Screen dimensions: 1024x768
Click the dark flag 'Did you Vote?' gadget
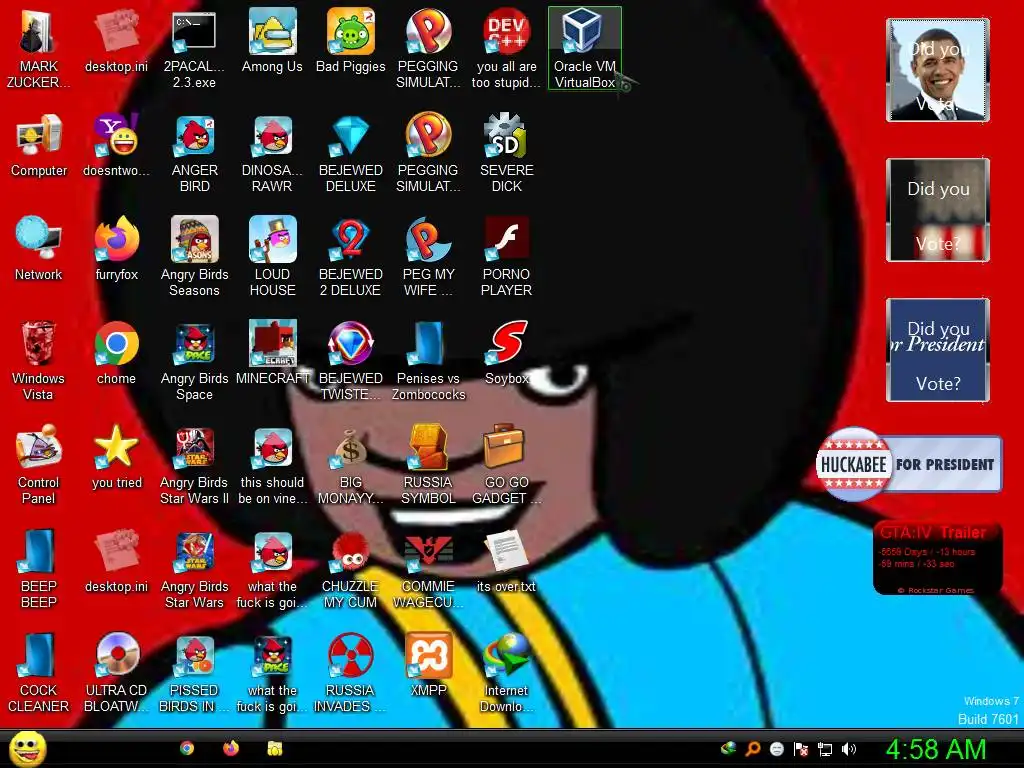(938, 210)
